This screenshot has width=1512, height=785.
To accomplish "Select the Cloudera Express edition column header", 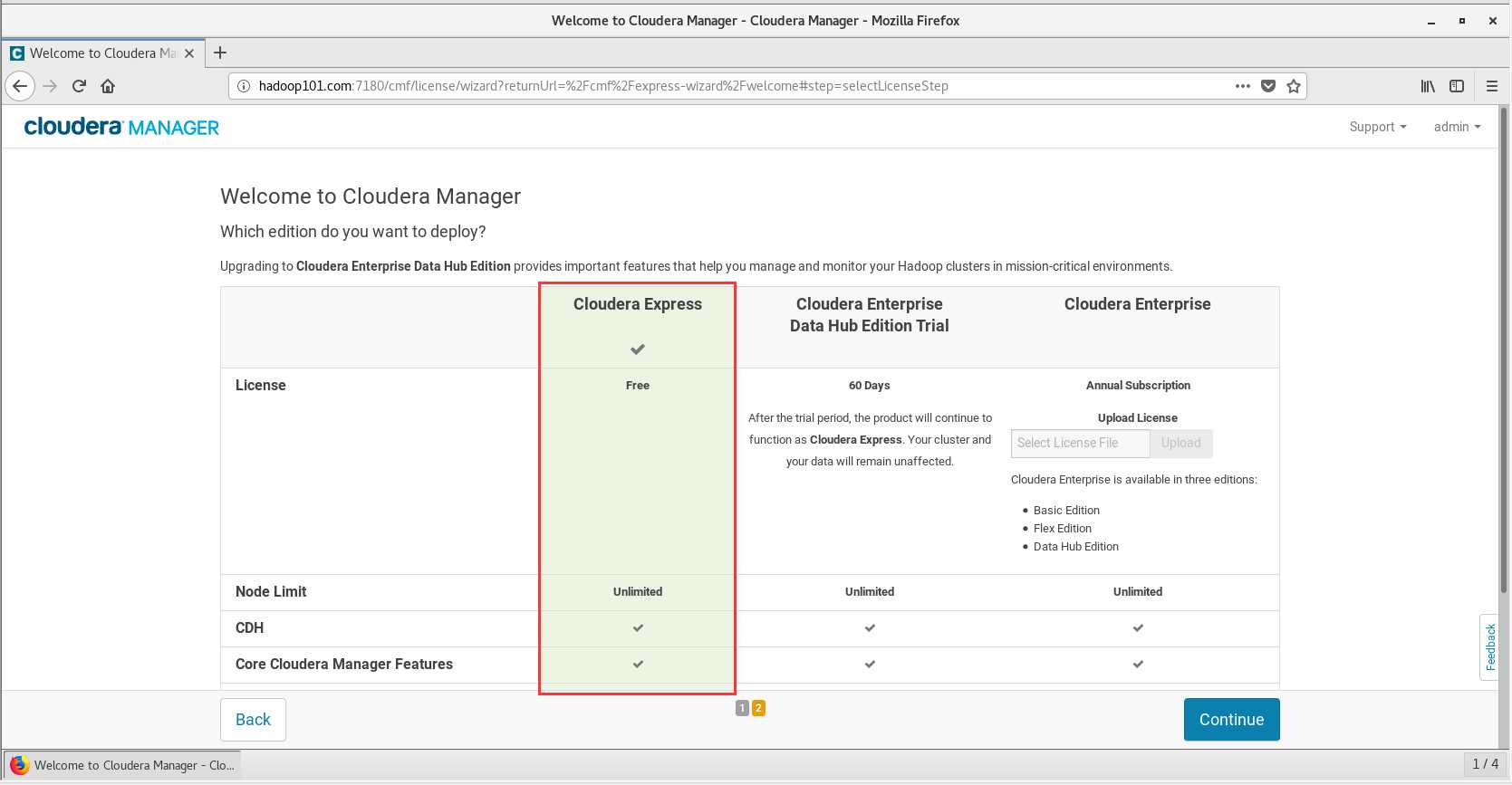I will point(638,304).
